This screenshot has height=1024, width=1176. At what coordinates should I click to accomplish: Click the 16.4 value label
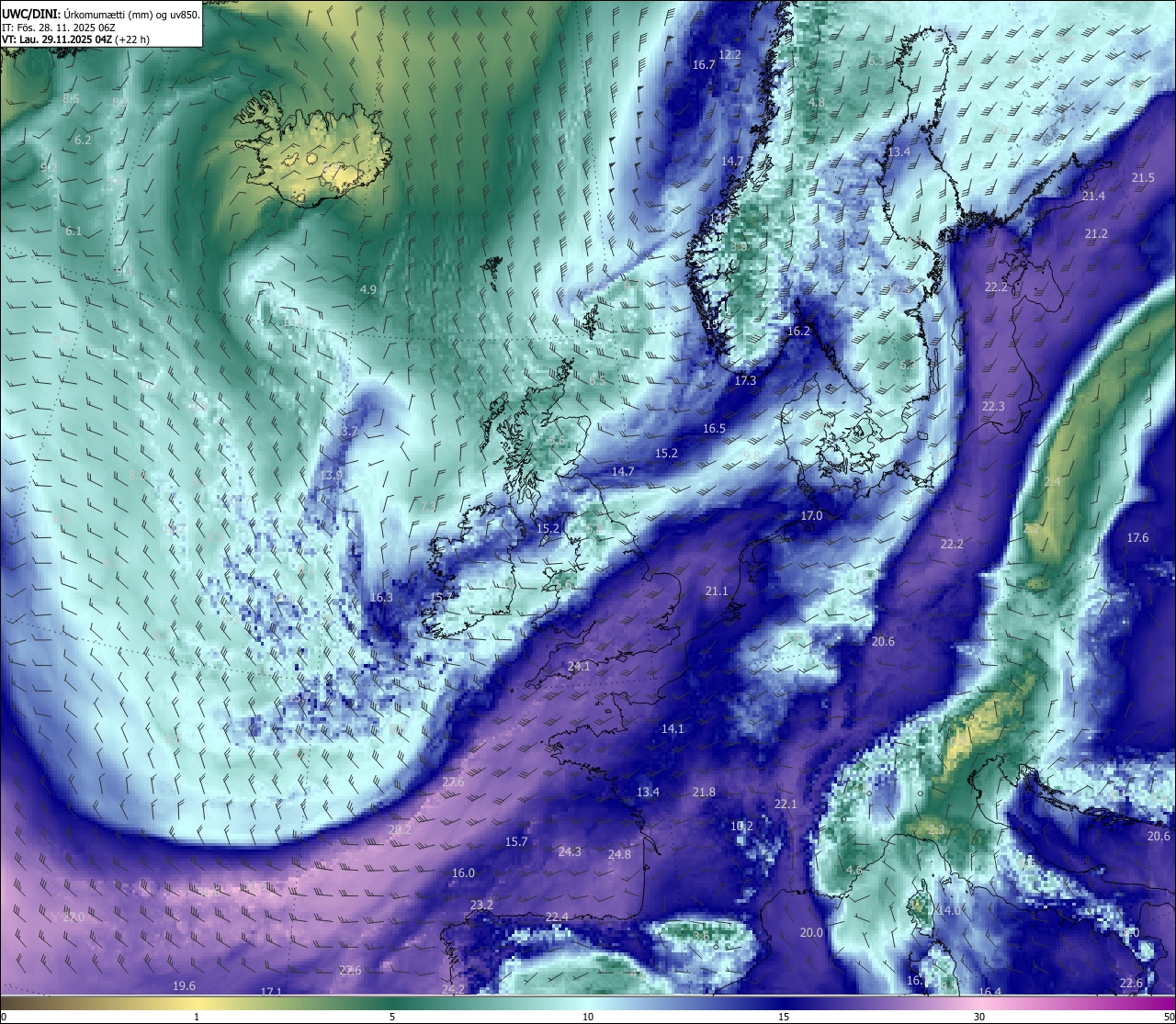click(989, 992)
